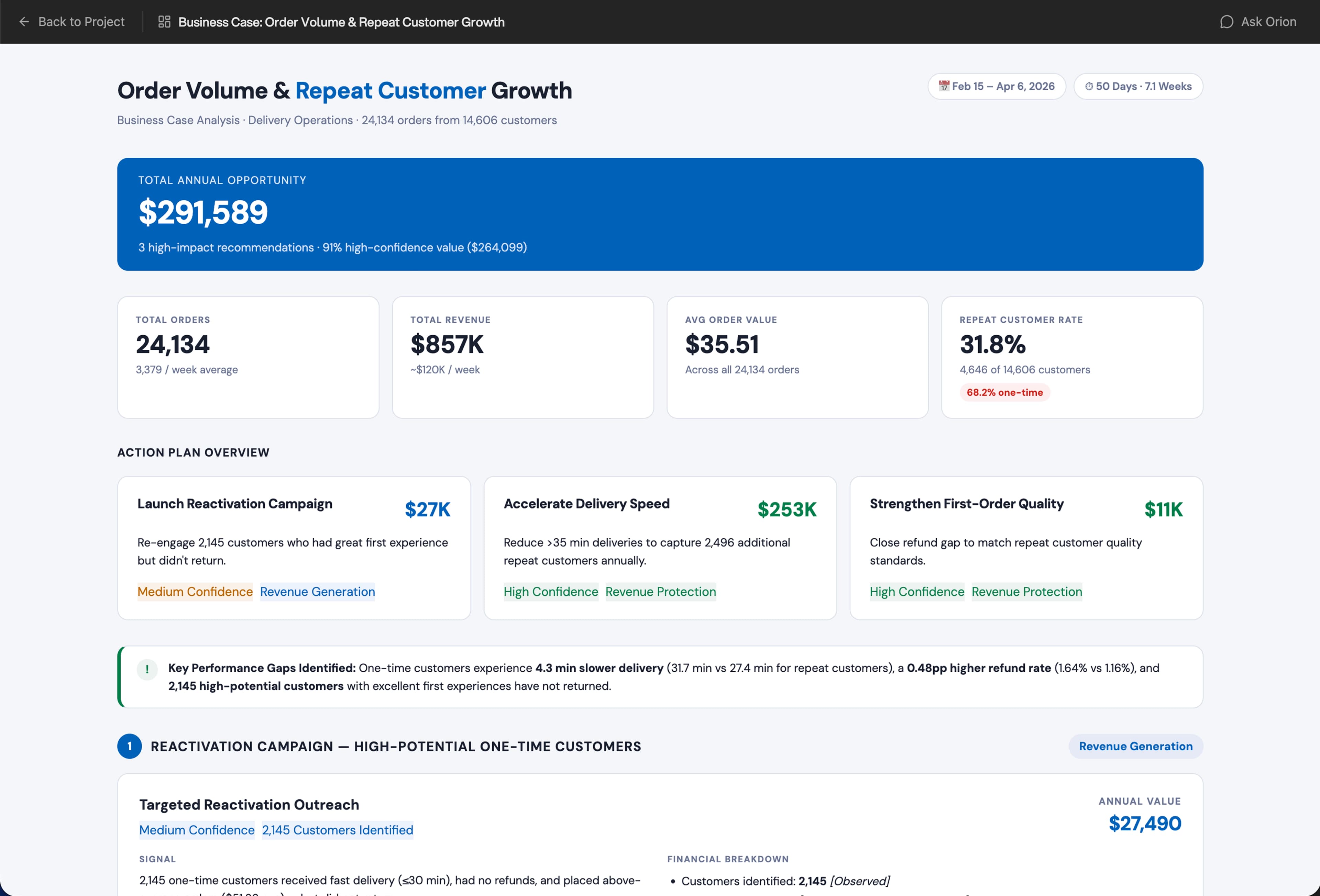
Task: Click the calendar icon in the date pill
Action: 944,86
